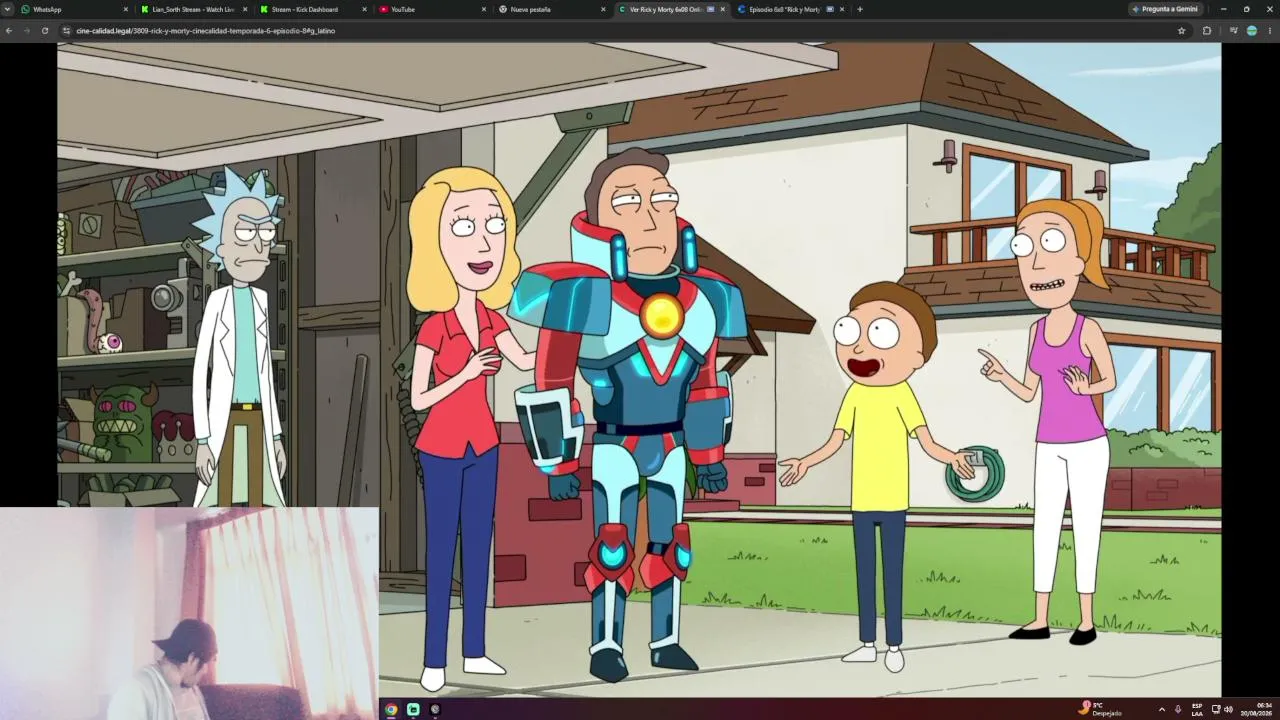Open the network settings tray icon
This screenshot has height=720, width=1280.
1216,709
